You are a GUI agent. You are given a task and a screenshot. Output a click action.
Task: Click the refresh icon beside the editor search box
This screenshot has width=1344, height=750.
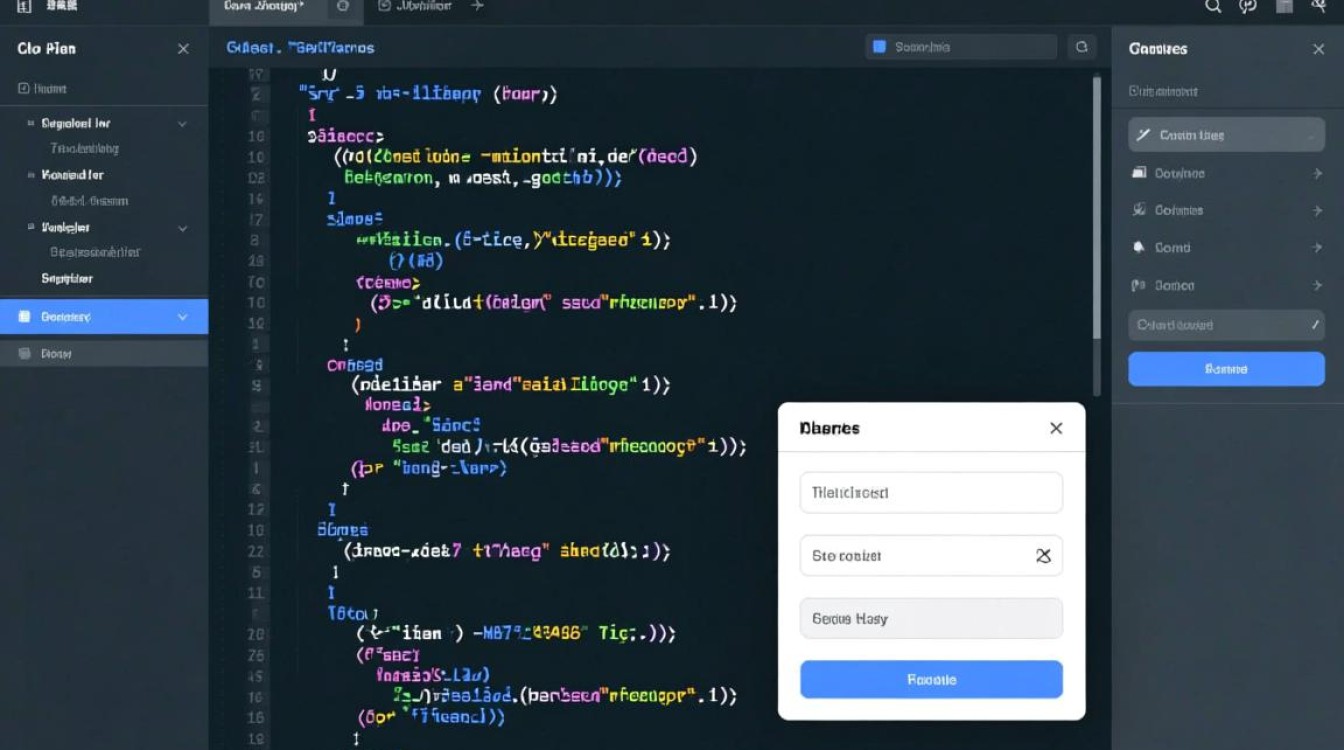coord(1081,47)
